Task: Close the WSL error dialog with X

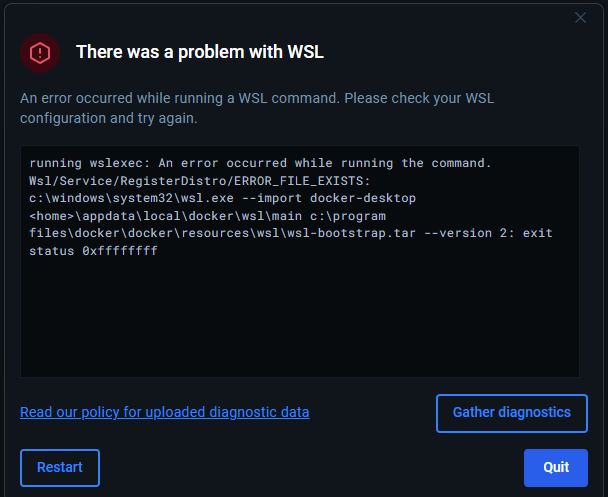Action: click(x=580, y=17)
